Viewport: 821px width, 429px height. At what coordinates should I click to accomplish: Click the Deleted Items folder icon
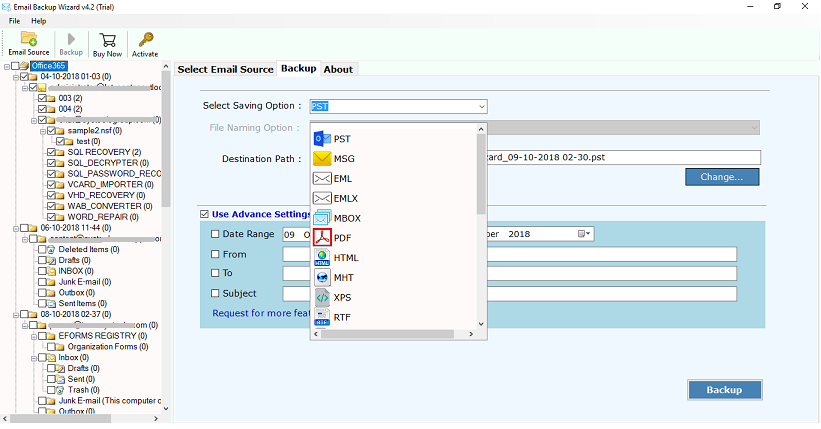click(x=51, y=250)
